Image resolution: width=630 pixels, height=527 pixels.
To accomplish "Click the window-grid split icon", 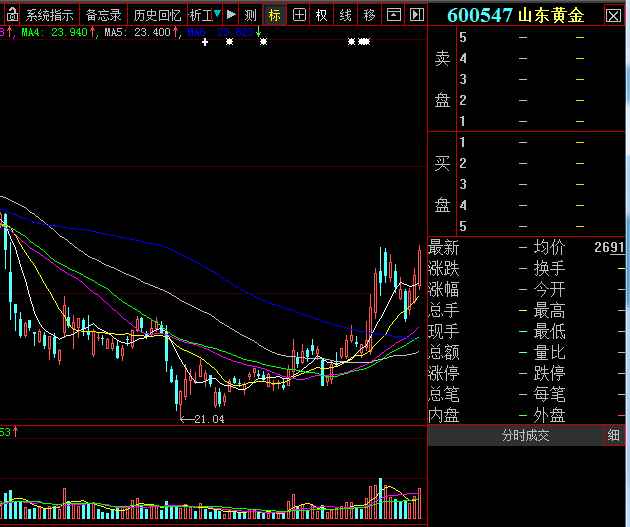I will click(x=299, y=15).
